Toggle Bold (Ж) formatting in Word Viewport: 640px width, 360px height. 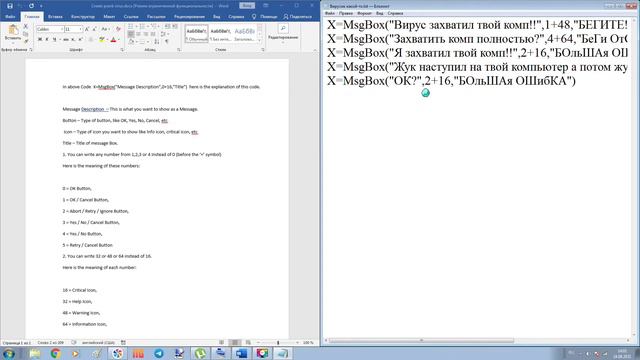[x=40, y=39]
